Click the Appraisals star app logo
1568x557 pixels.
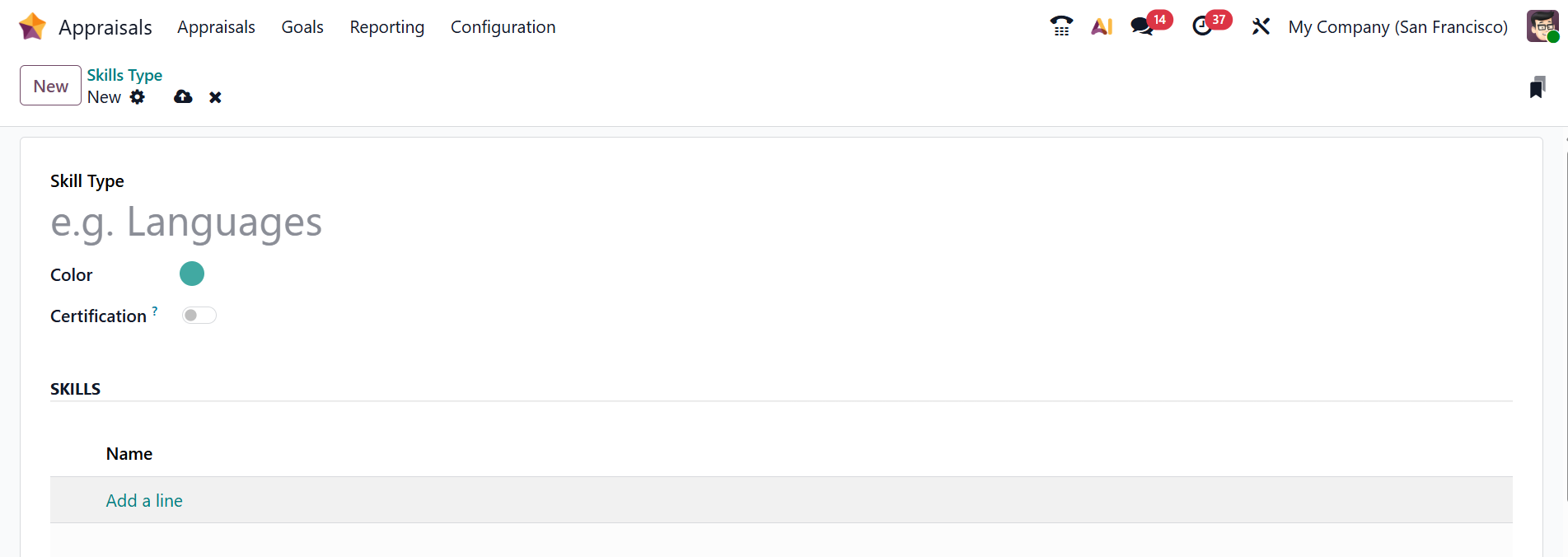[32, 26]
